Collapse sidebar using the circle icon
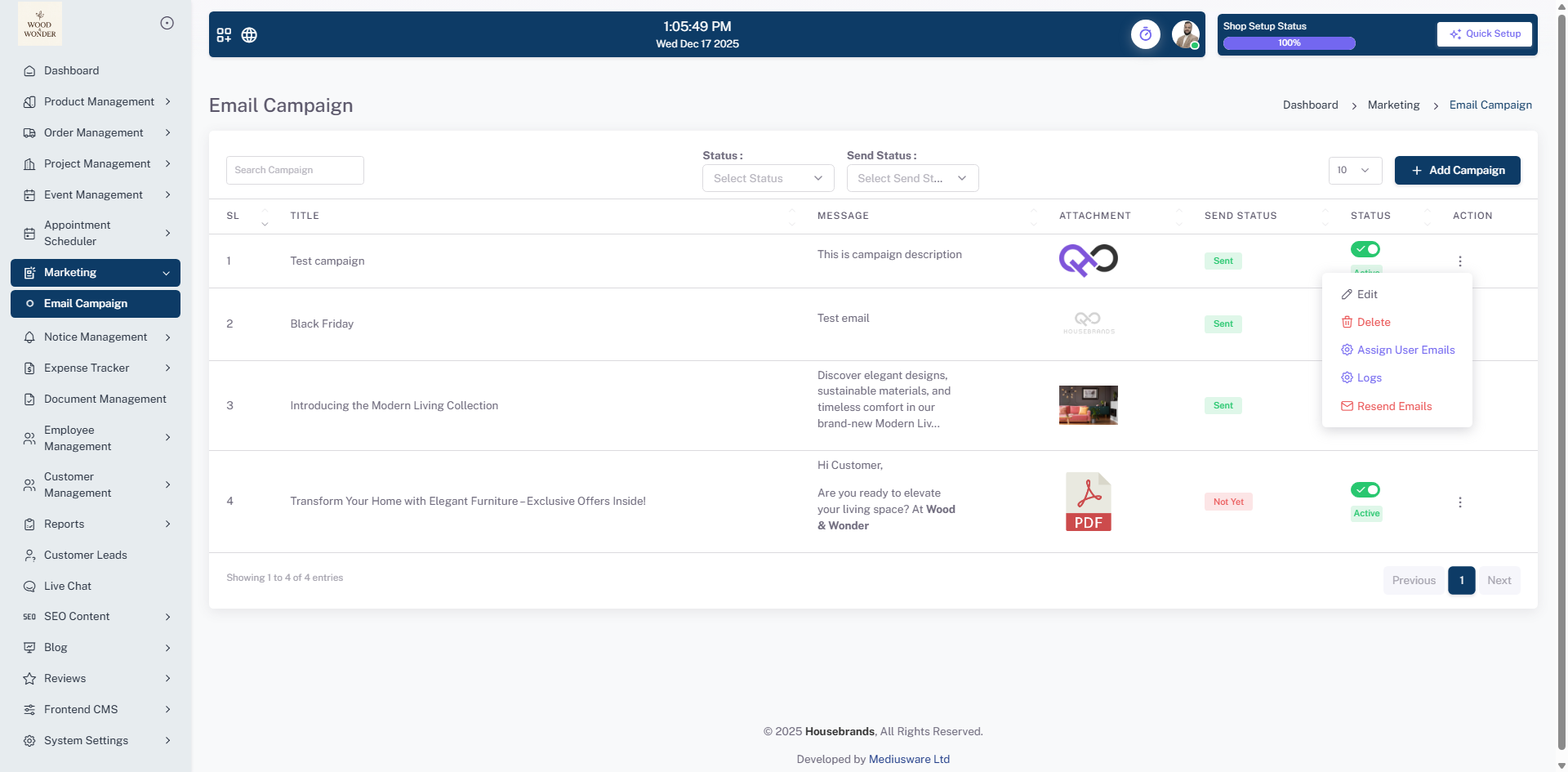The height and width of the screenshot is (772, 1568). click(x=167, y=23)
